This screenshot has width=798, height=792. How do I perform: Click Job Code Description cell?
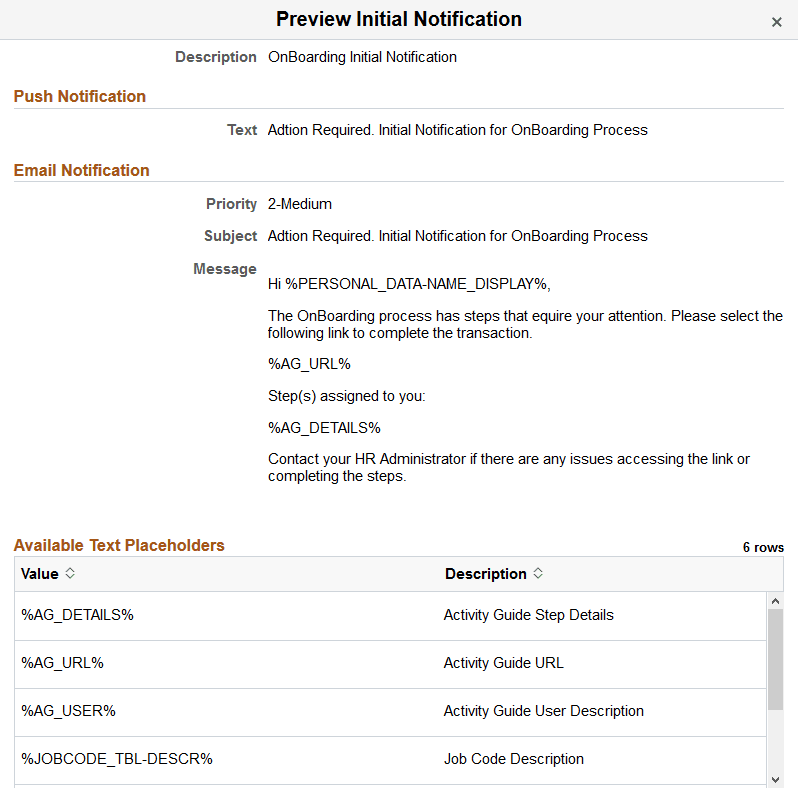(514, 759)
